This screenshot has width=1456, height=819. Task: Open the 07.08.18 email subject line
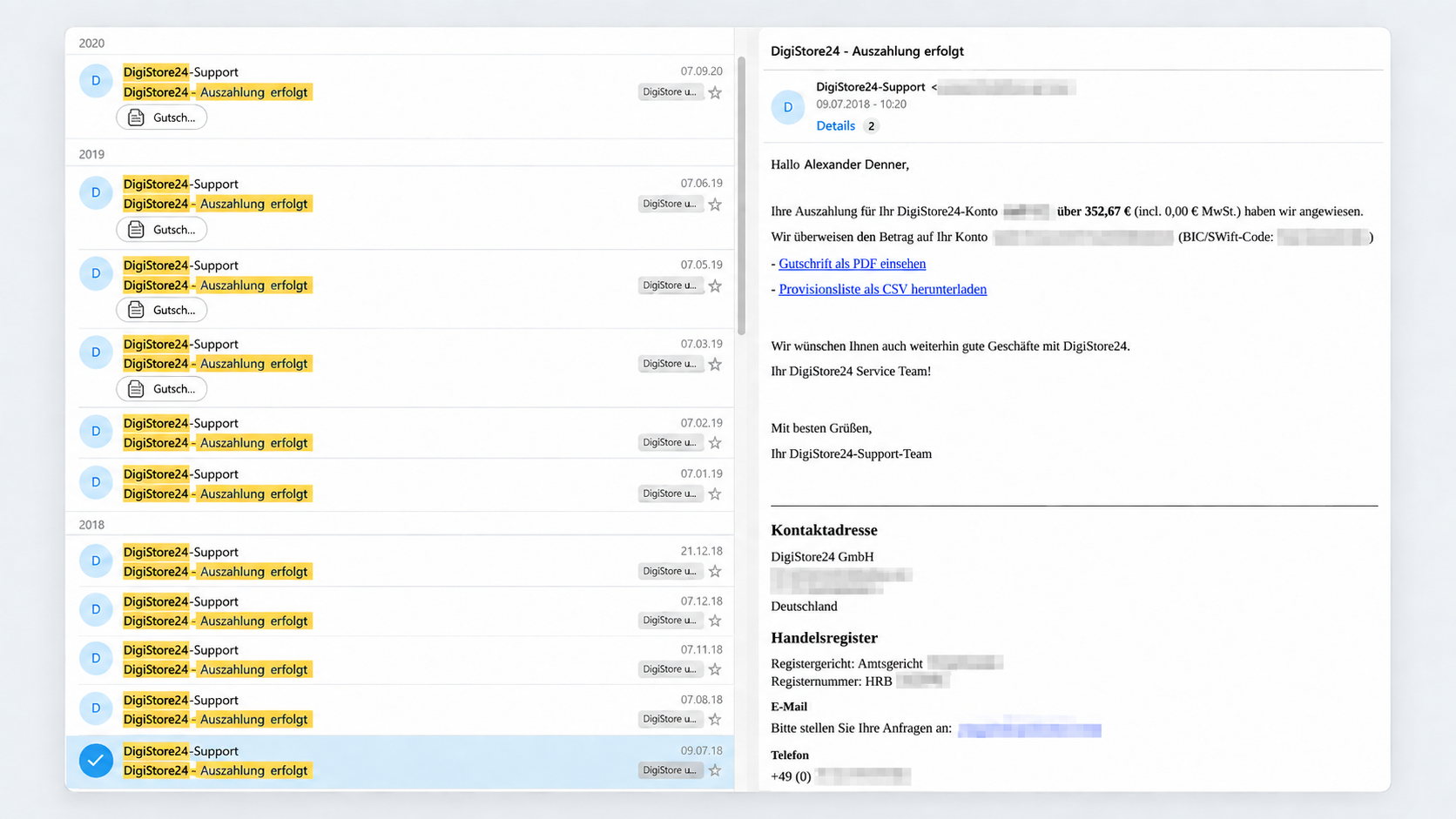[216, 720]
